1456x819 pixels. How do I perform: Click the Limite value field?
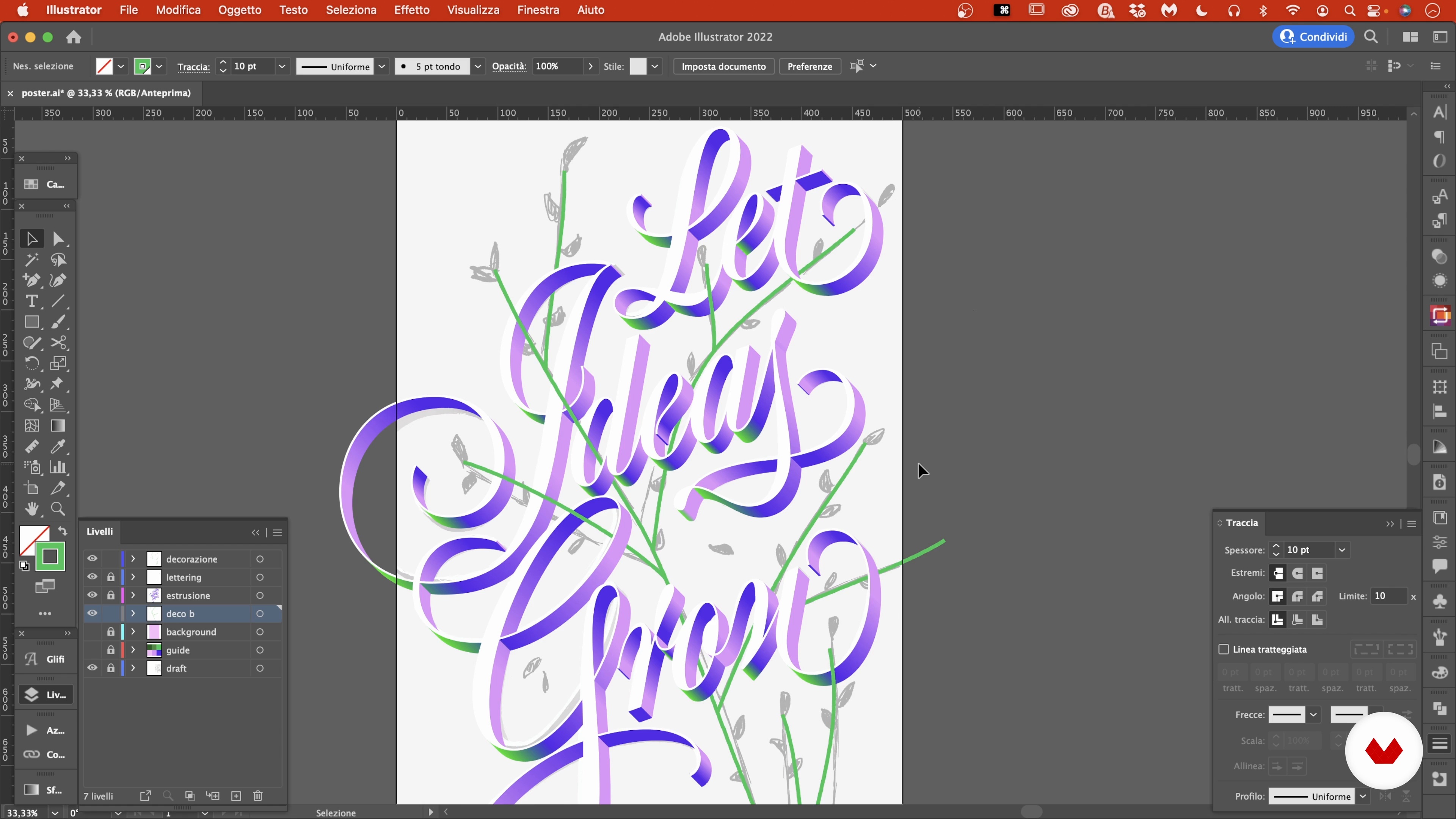[1388, 596]
